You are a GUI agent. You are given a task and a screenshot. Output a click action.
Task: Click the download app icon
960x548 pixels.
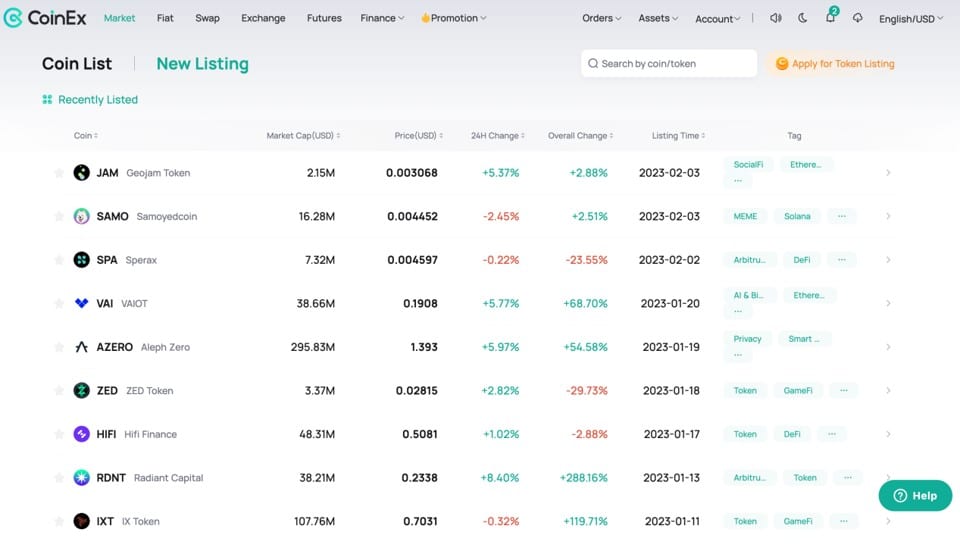click(x=858, y=18)
